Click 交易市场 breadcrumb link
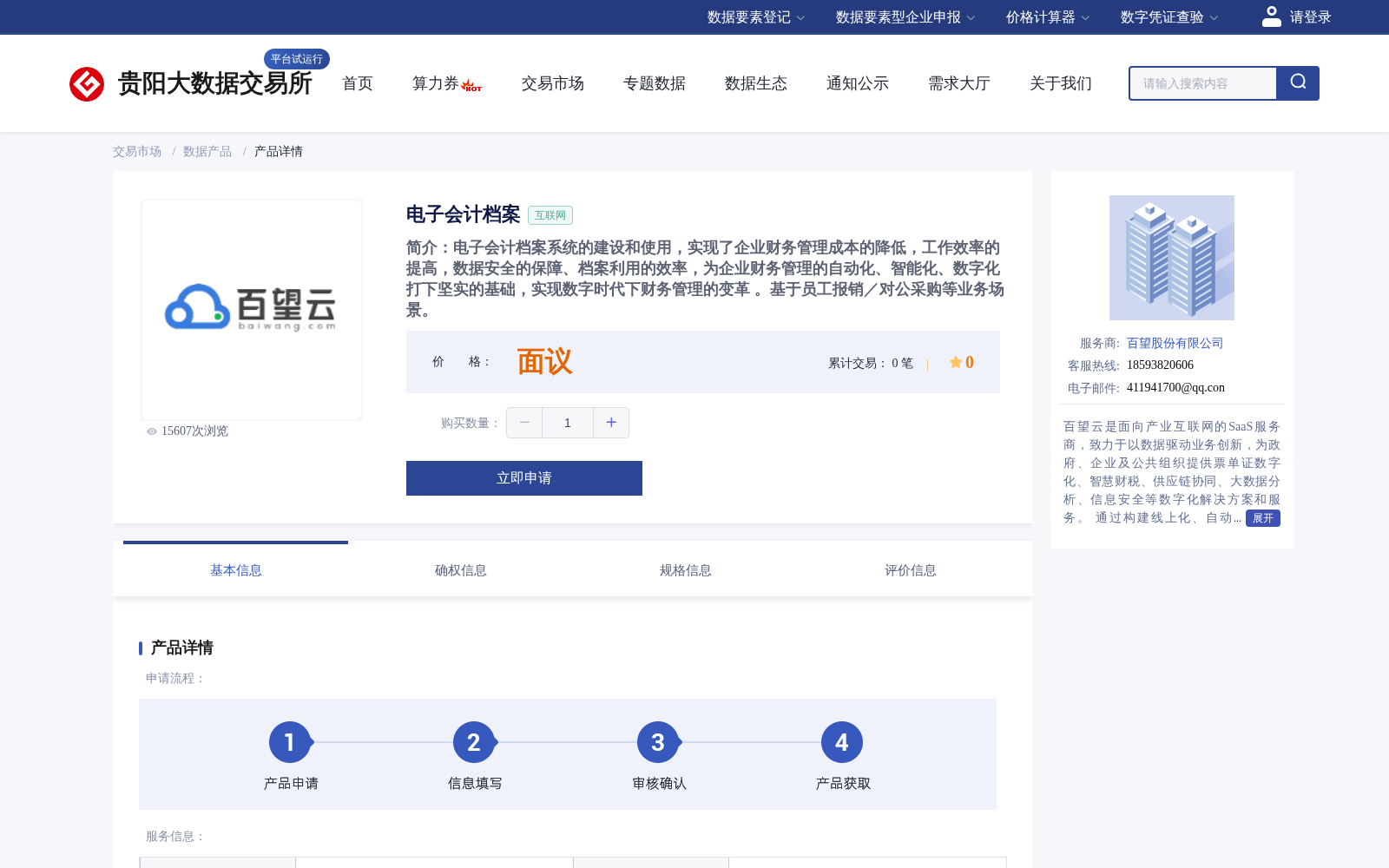The image size is (1389, 868). (x=137, y=152)
